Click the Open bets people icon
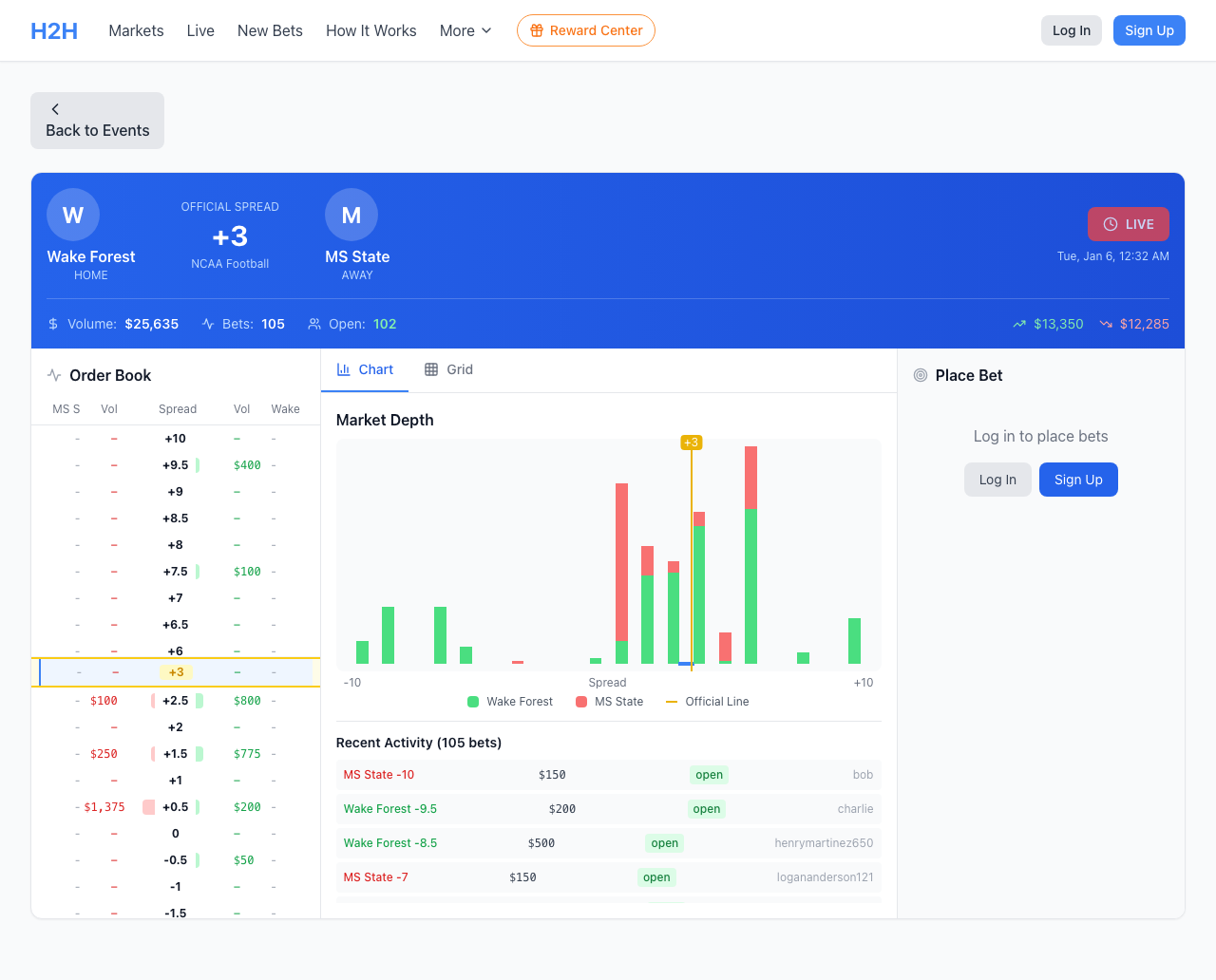 [314, 324]
